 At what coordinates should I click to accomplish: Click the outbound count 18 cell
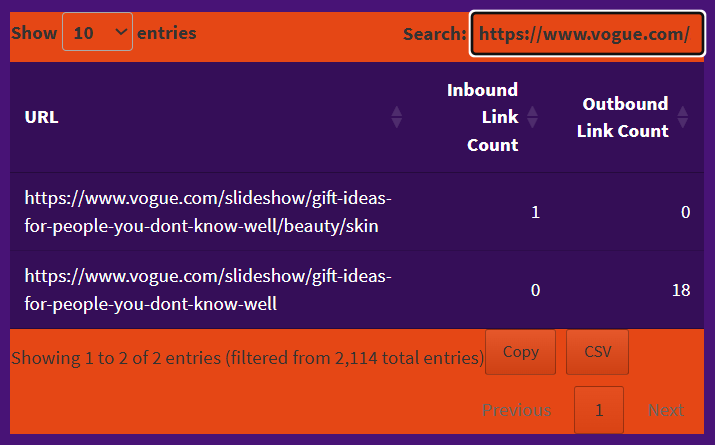point(681,290)
